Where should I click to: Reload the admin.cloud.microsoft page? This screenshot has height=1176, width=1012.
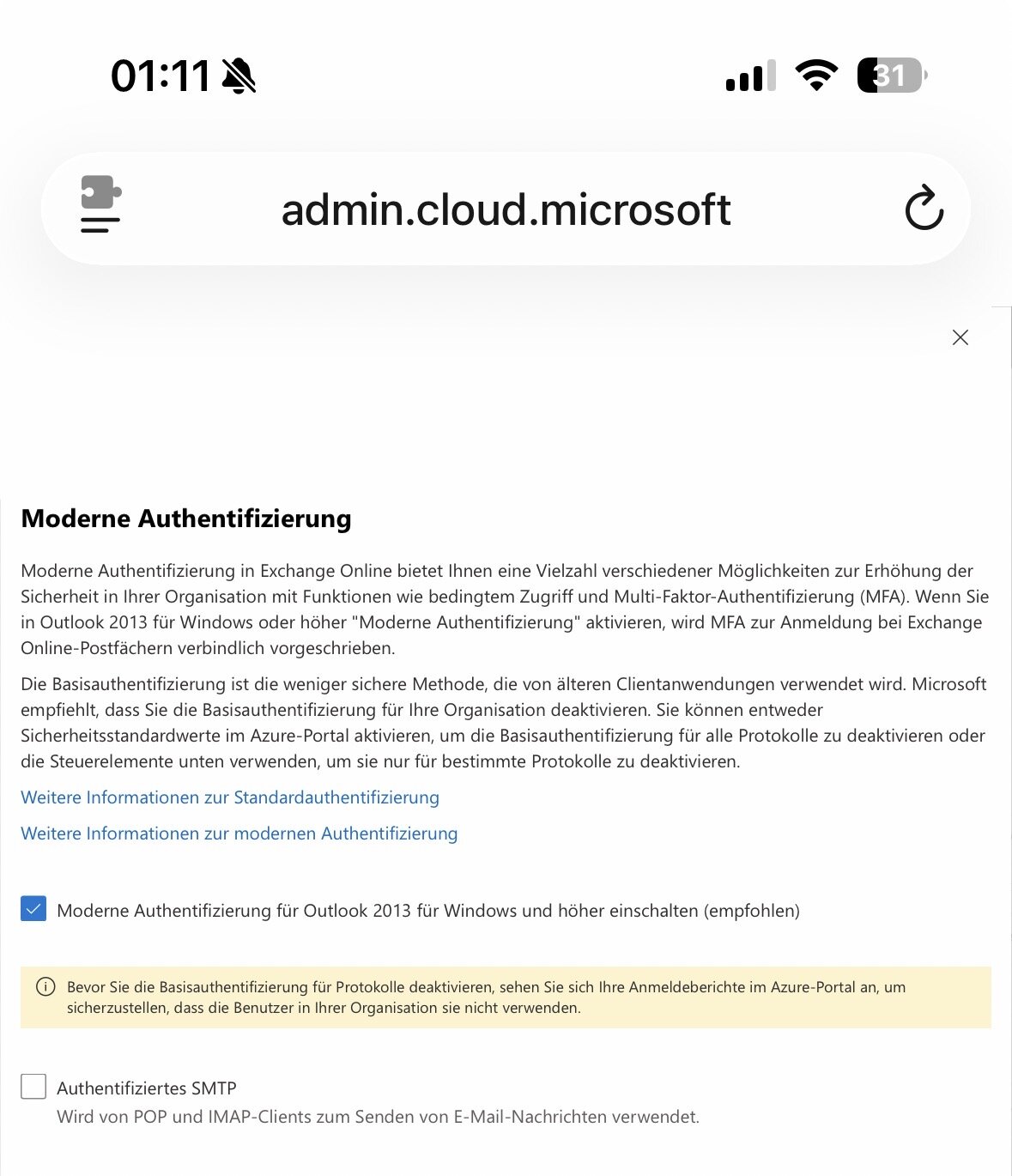pyautogui.click(x=924, y=208)
